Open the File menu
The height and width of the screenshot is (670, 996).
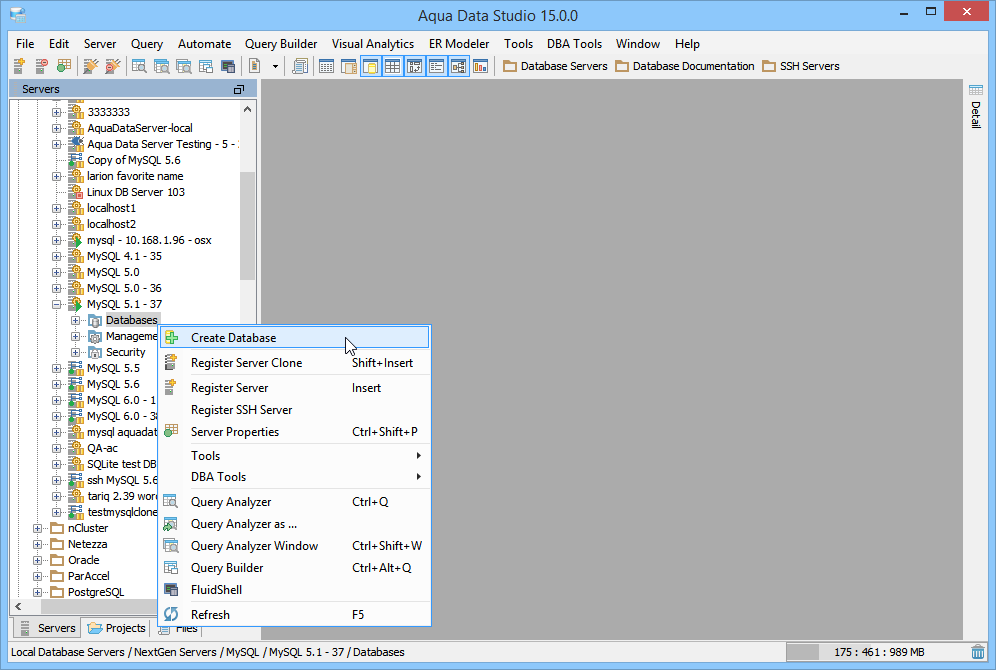[25, 44]
